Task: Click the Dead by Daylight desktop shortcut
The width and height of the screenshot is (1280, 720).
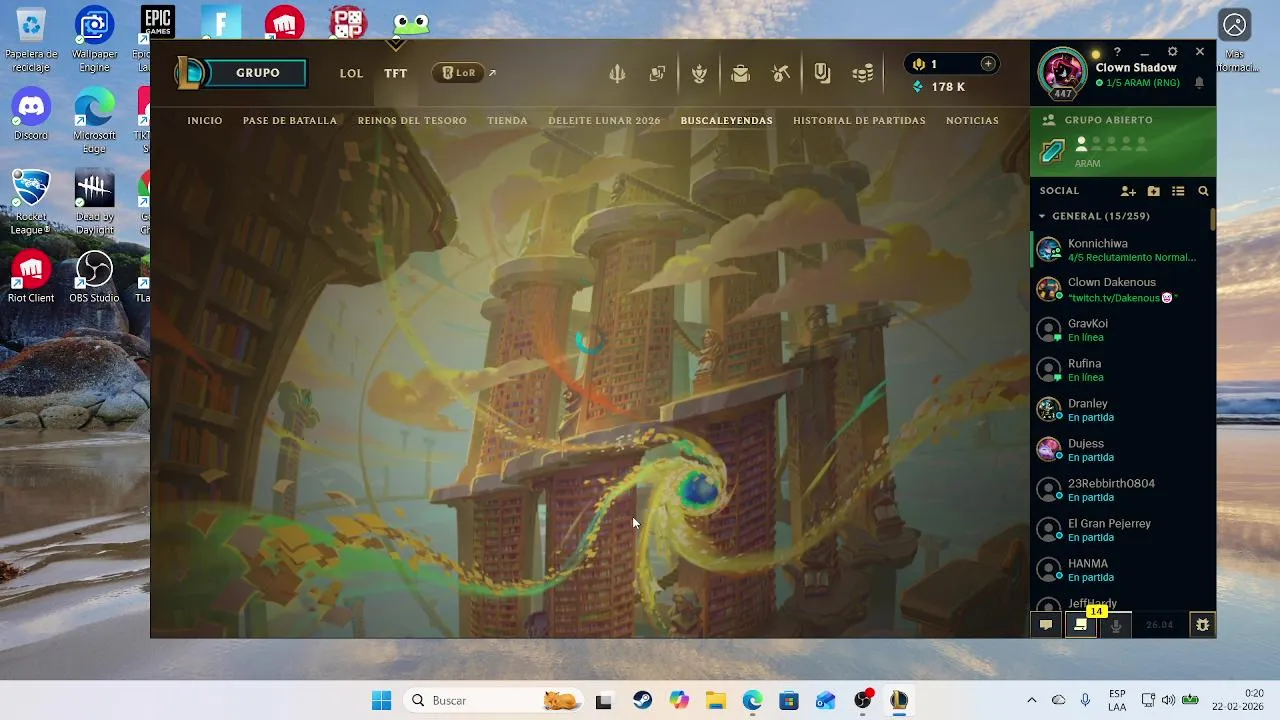Action: (x=94, y=201)
